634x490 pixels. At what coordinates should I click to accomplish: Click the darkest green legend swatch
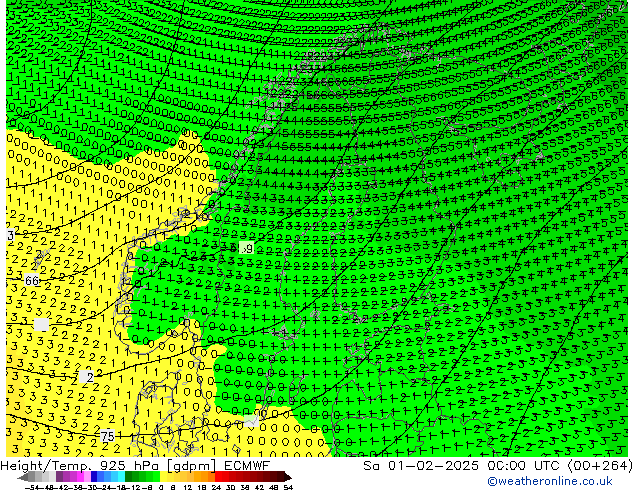129,476
